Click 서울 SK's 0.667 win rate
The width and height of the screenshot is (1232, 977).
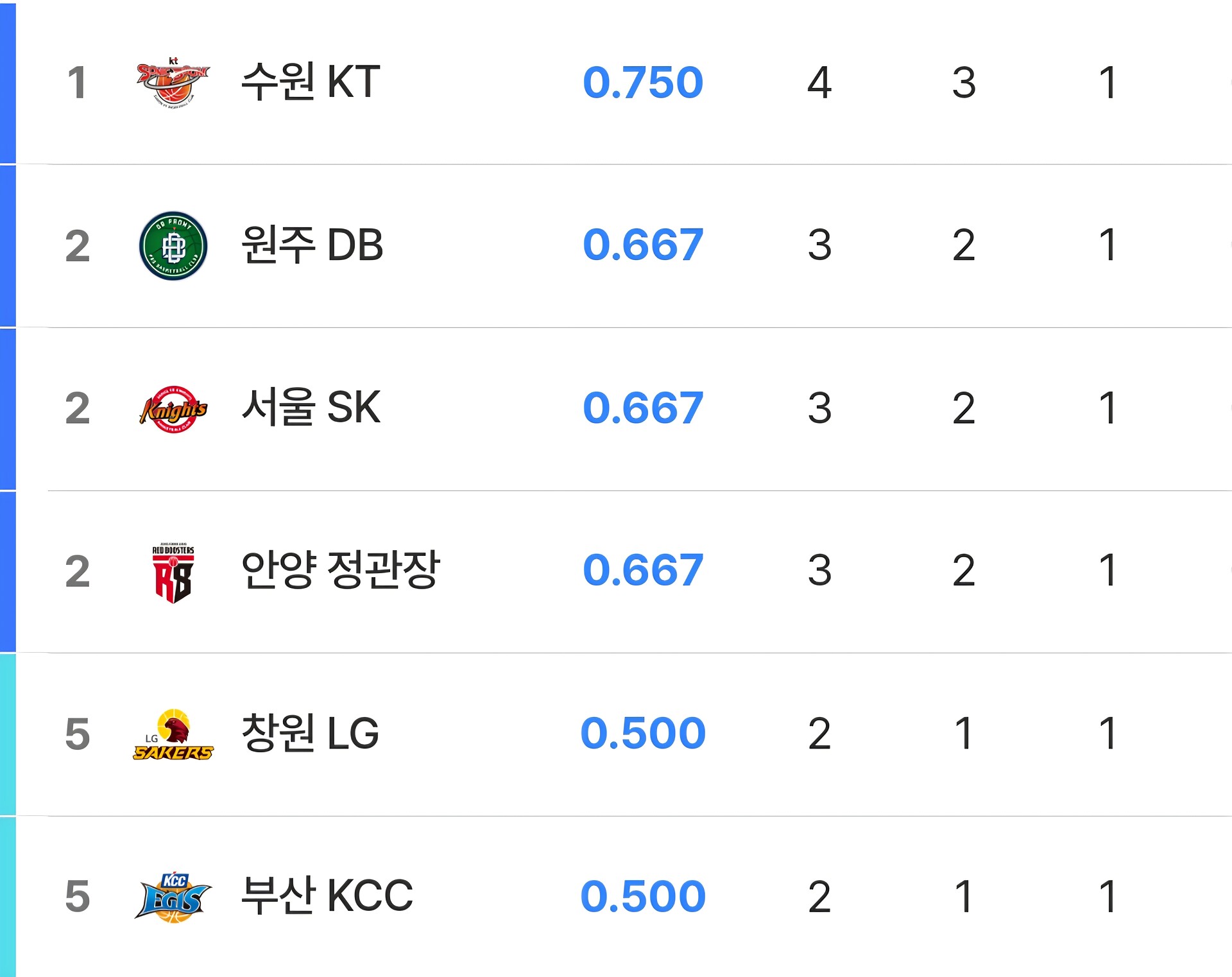pos(643,408)
